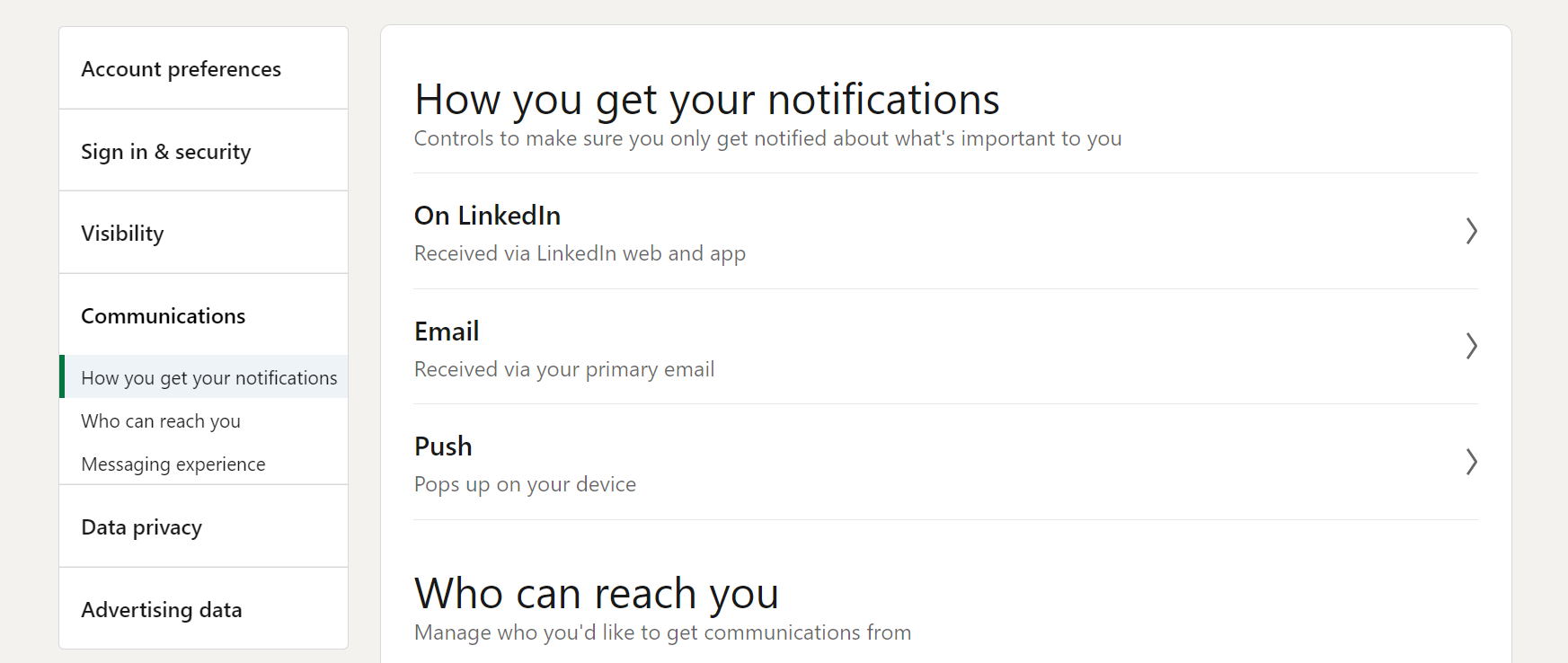Open the Push notification settings title
Screen dimensions: 1568x663
[443, 446]
